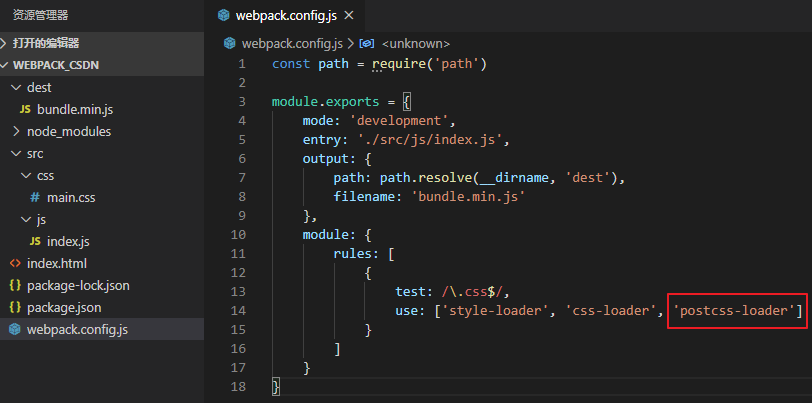
Task: Click the HTML icon beside index.html
Action: coord(15,264)
